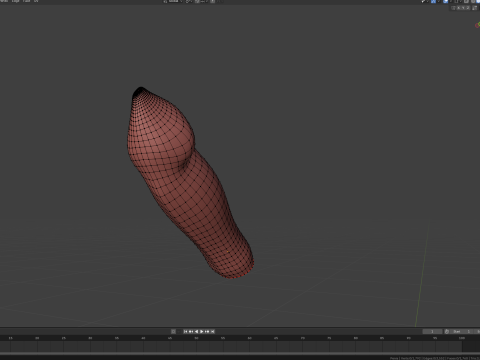The image size is (480, 360).
Task: Jump to the timeline start frame
Action: coord(185,331)
